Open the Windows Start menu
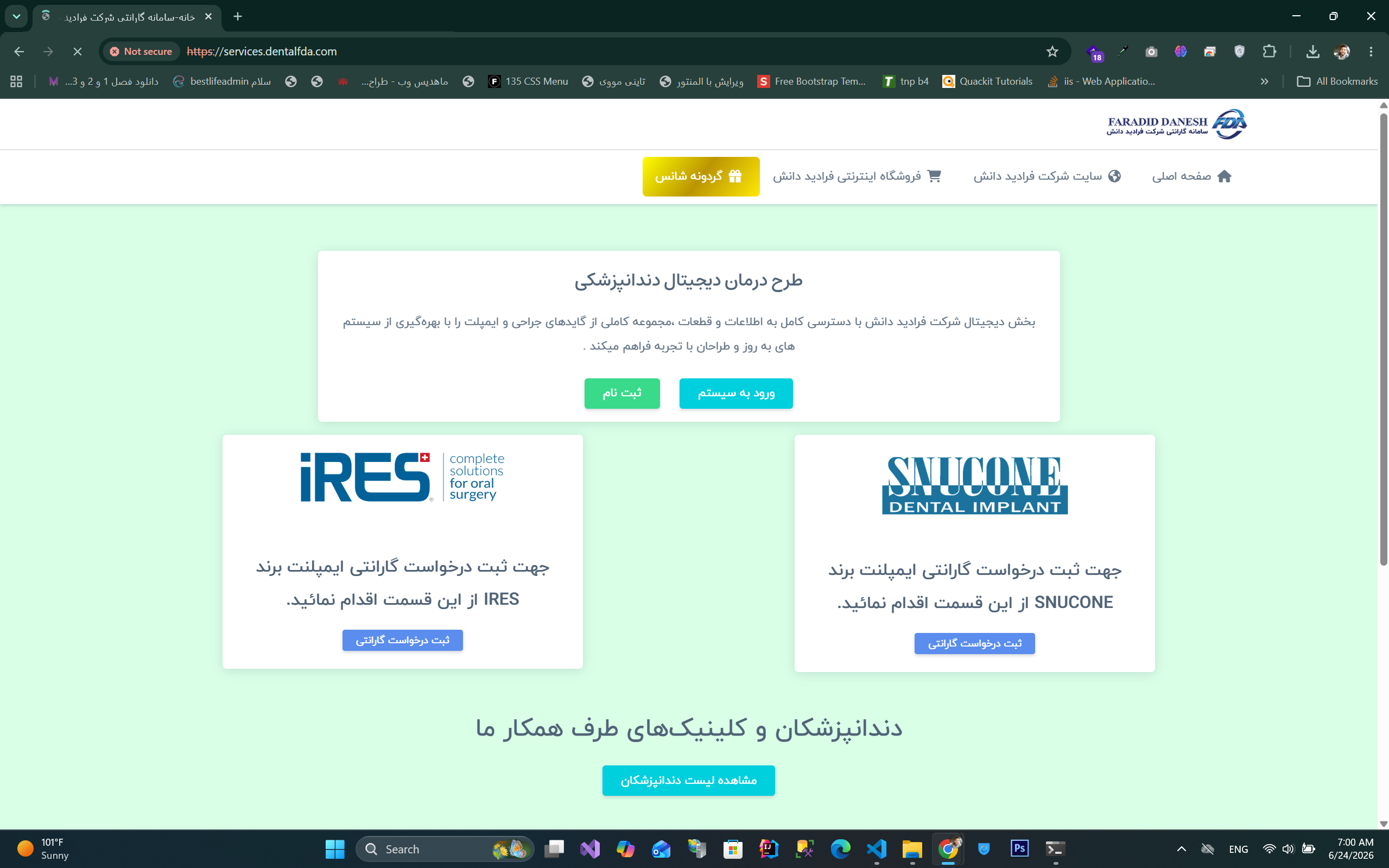Screen dimensions: 1389x868 tap(334, 849)
